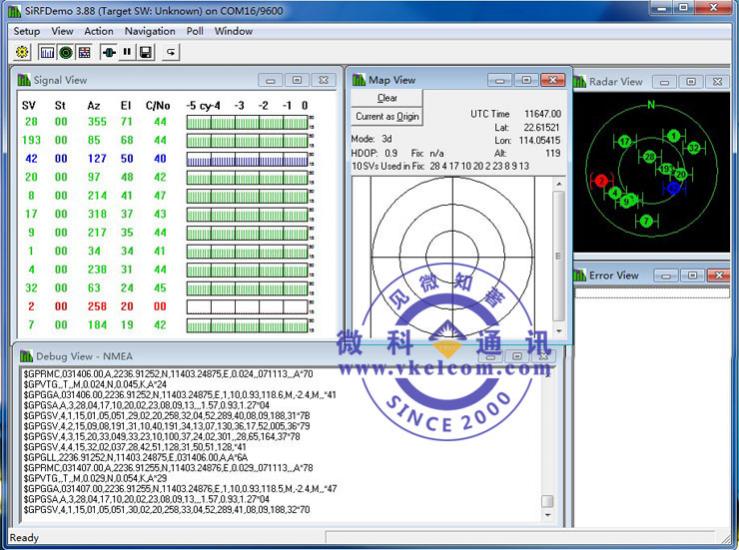This screenshot has height=550, width=739.
Task: Pause the display with the pause icon
Action: [x=127, y=52]
